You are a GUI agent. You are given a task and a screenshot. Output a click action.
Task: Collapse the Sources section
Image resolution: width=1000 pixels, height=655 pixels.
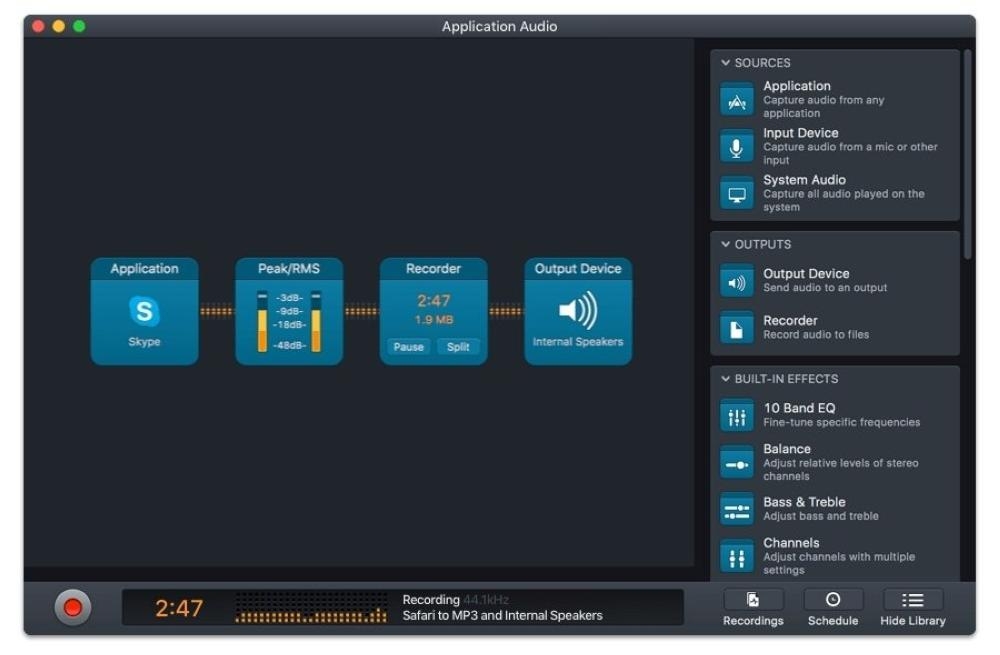(x=726, y=63)
